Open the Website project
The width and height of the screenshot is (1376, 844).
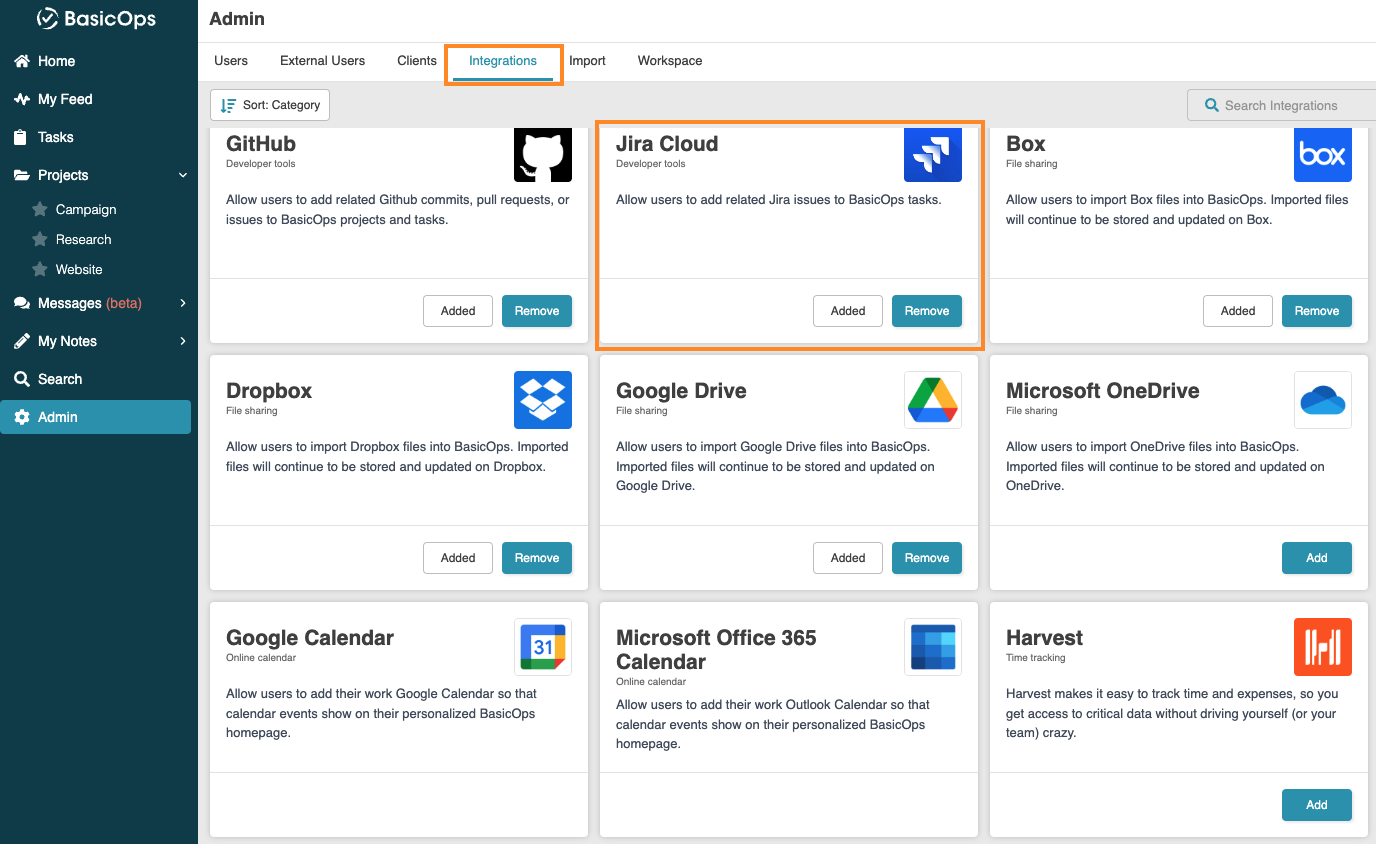click(79, 269)
